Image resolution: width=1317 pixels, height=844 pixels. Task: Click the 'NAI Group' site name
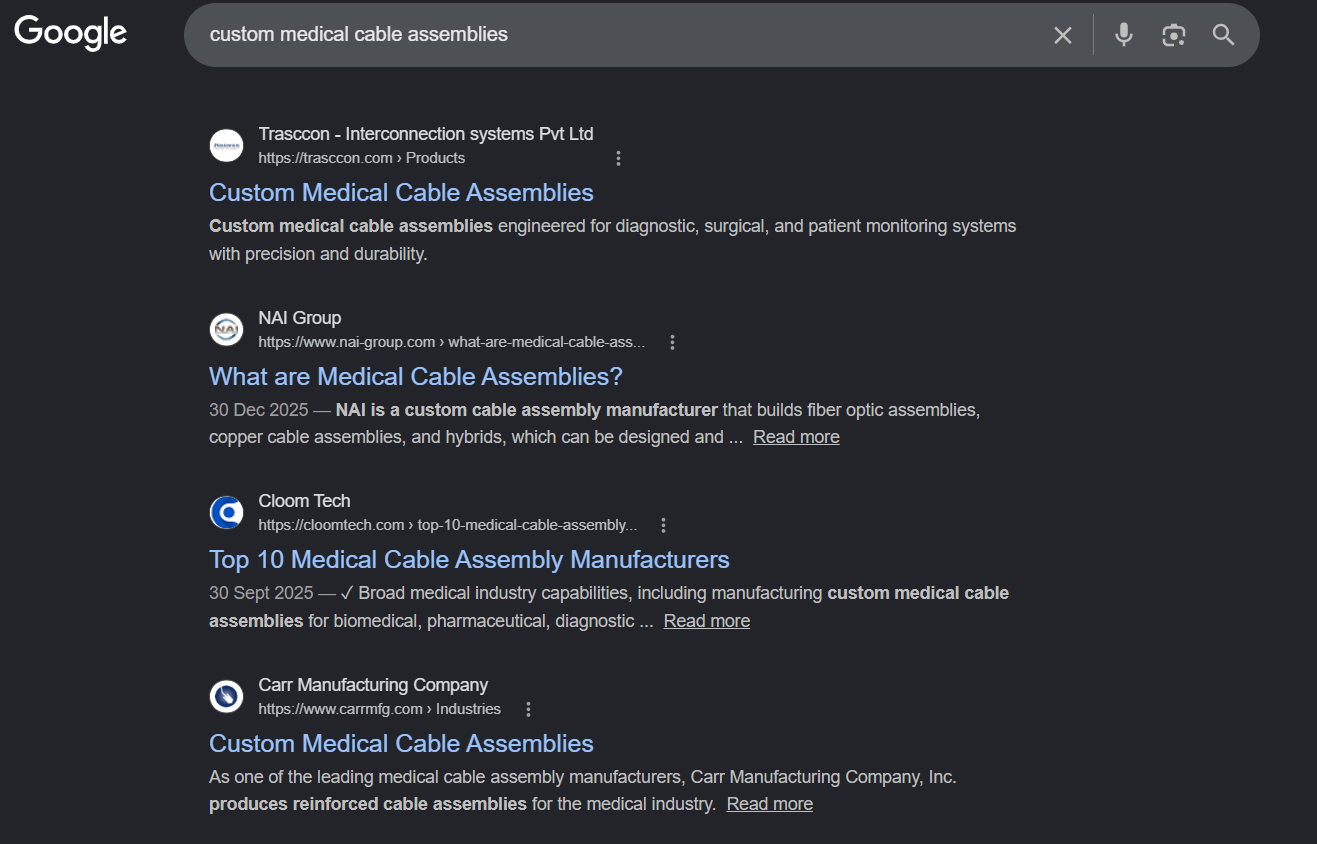click(x=300, y=318)
